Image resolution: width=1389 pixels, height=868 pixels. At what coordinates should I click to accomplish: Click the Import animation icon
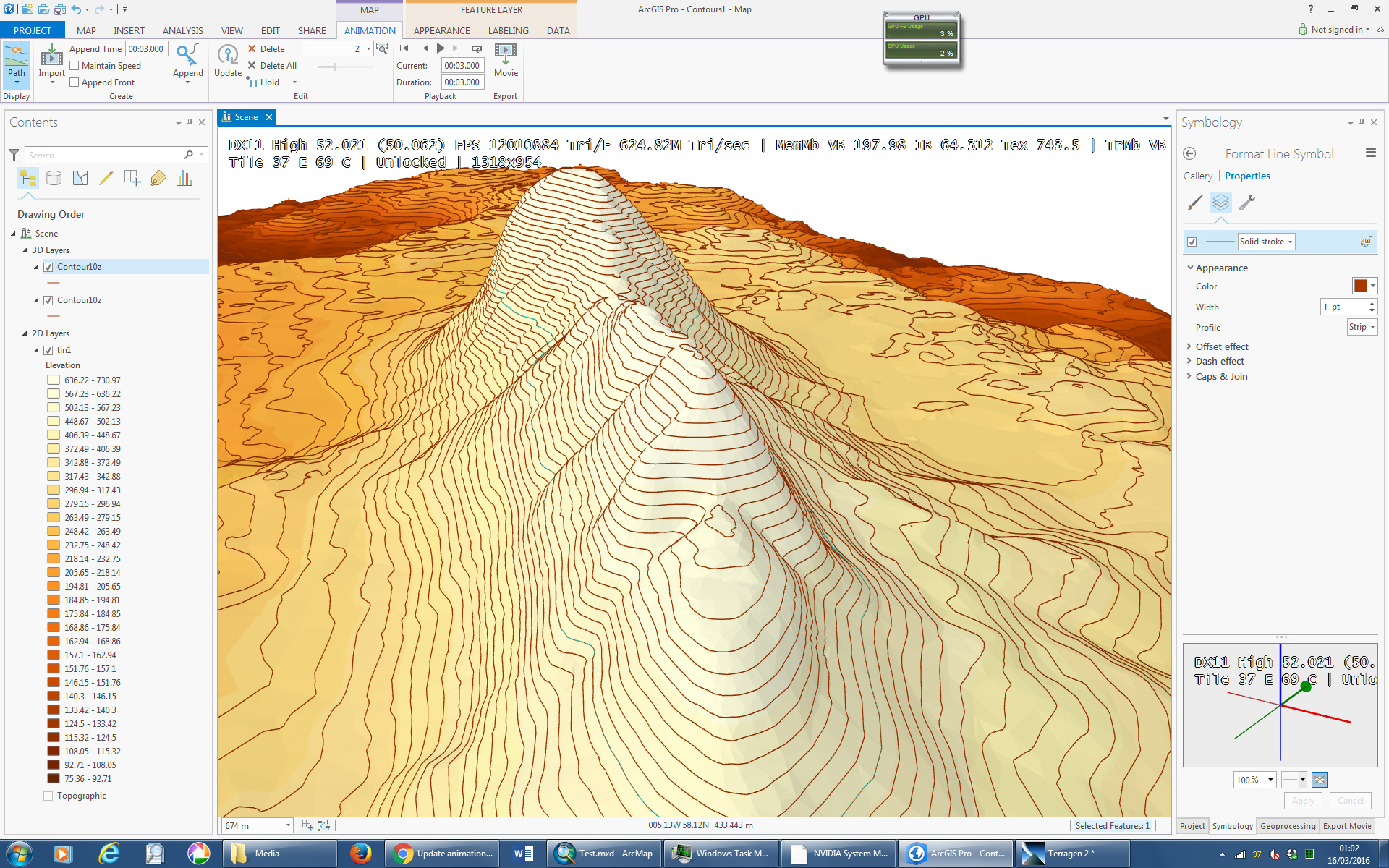pyautogui.click(x=51, y=56)
